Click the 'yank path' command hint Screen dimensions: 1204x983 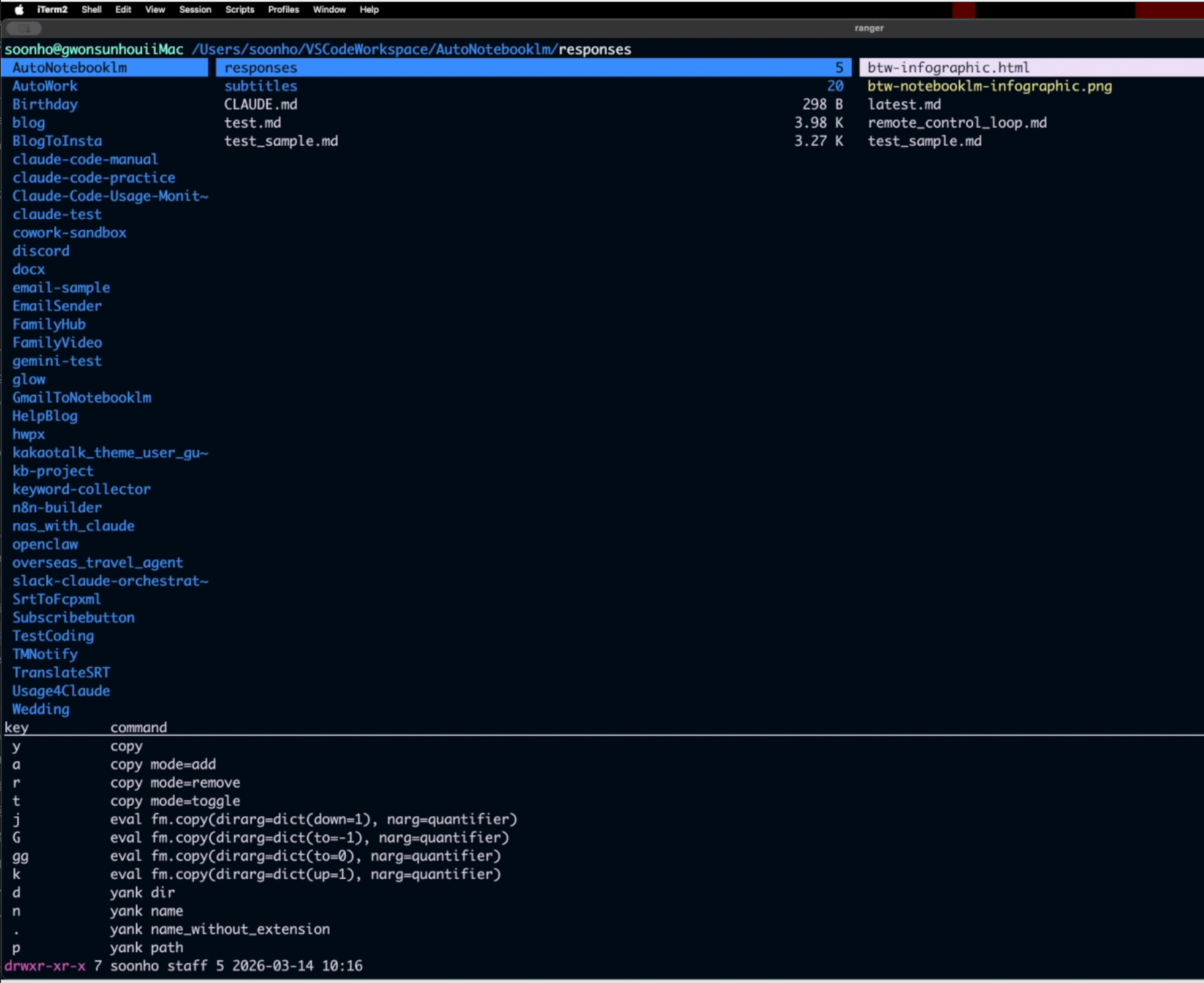coord(146,947)
